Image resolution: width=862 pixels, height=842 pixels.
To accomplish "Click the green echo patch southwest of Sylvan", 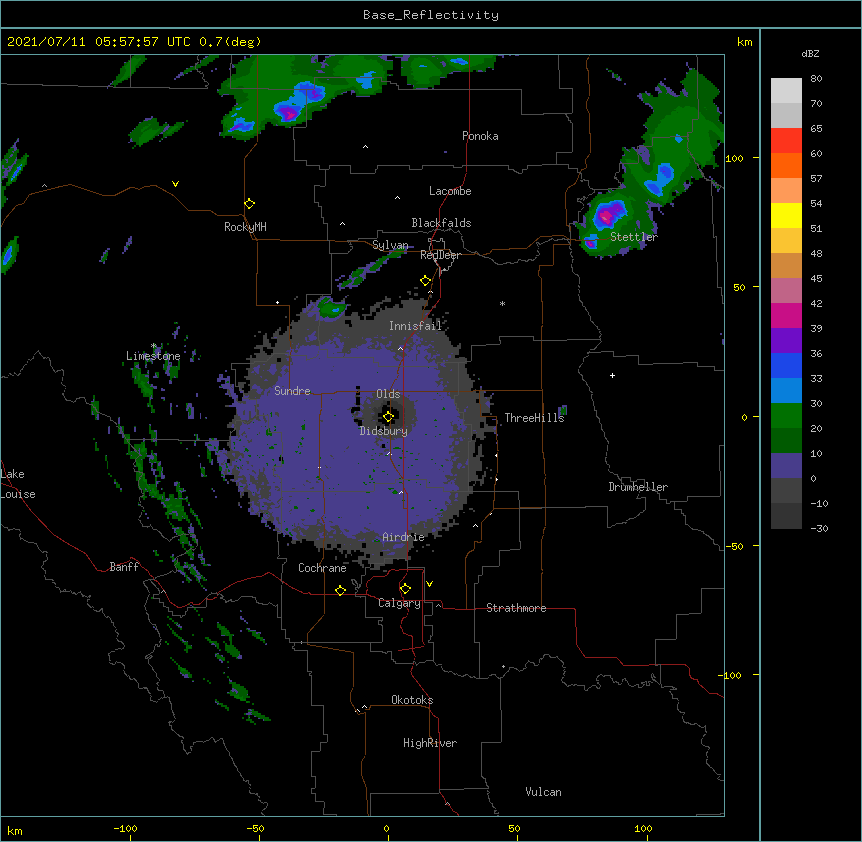I will [331, 308].
